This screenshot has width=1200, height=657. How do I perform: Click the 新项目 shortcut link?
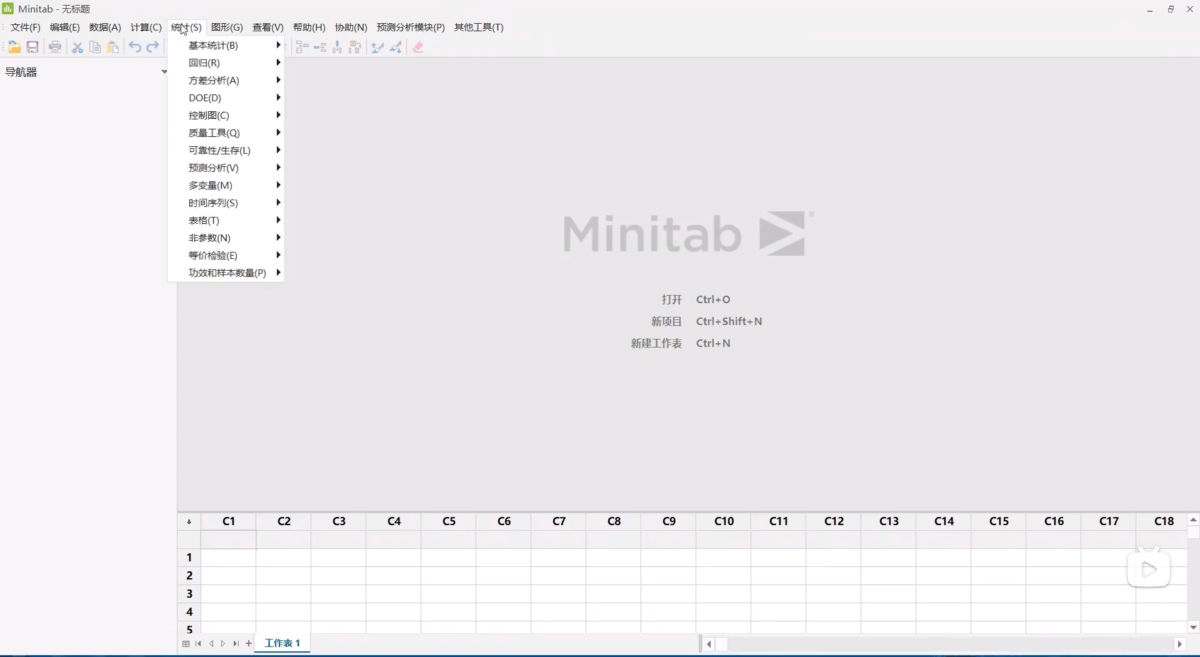click(x=706, y=321)
